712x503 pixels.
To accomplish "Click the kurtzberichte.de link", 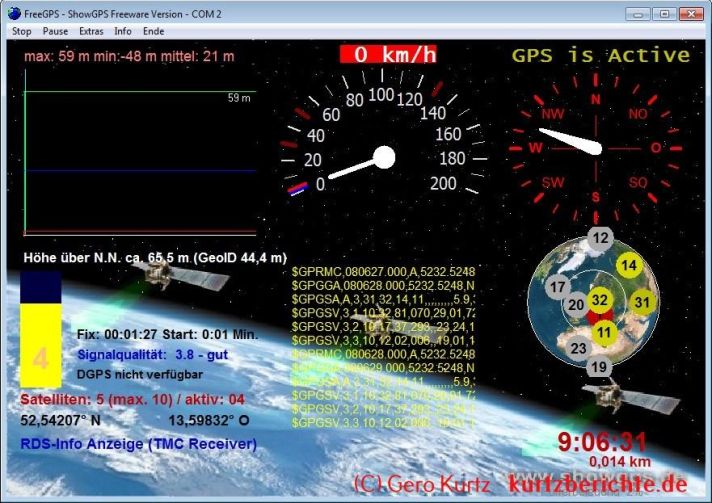I will tap(597, 484).
